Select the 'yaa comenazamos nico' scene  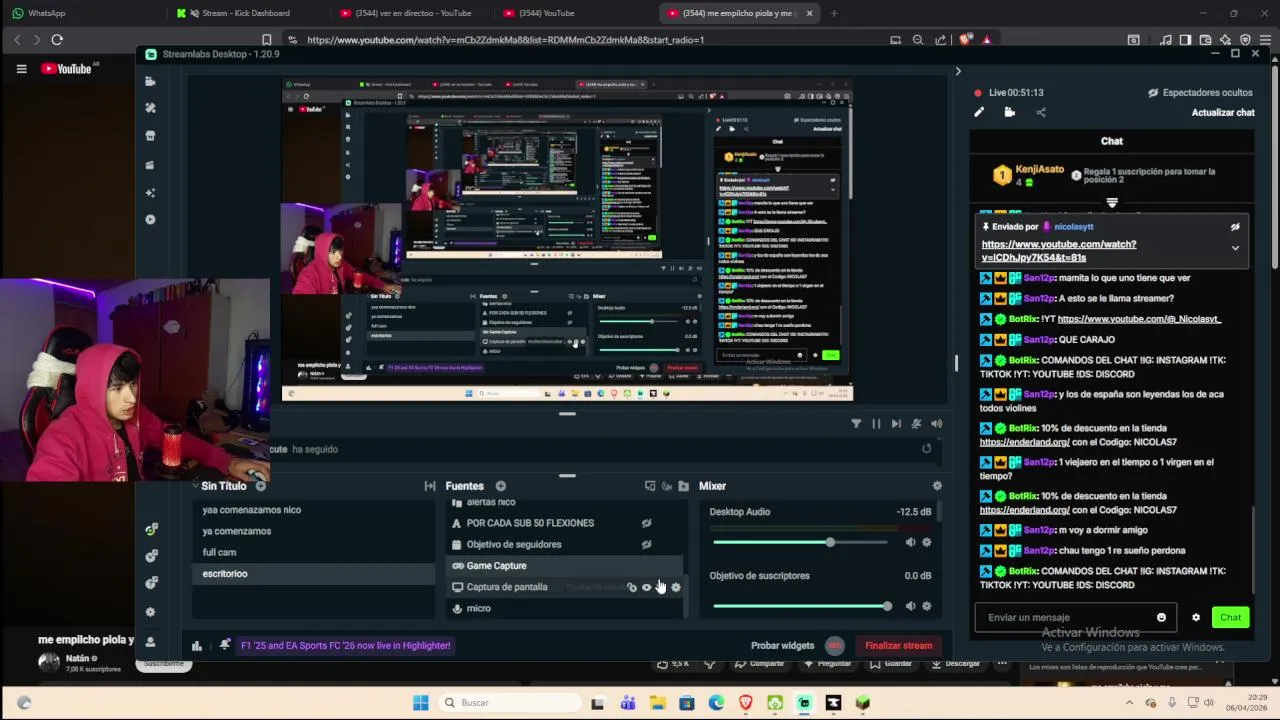[312, 510]
